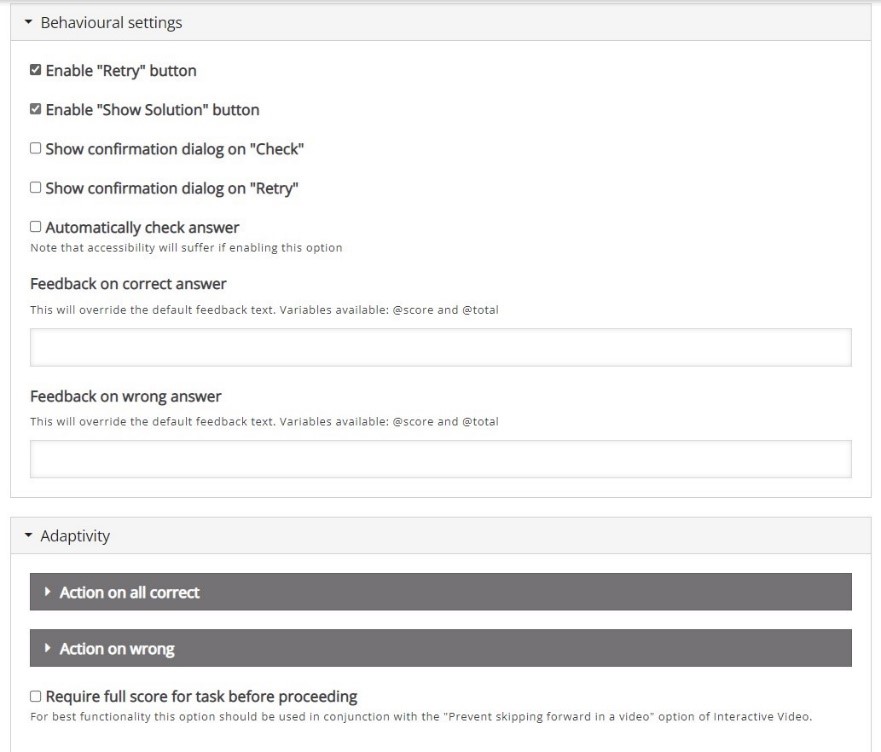881x752 pixels.
Task: Click the Feedback on correct answer field
Action: 440,347
